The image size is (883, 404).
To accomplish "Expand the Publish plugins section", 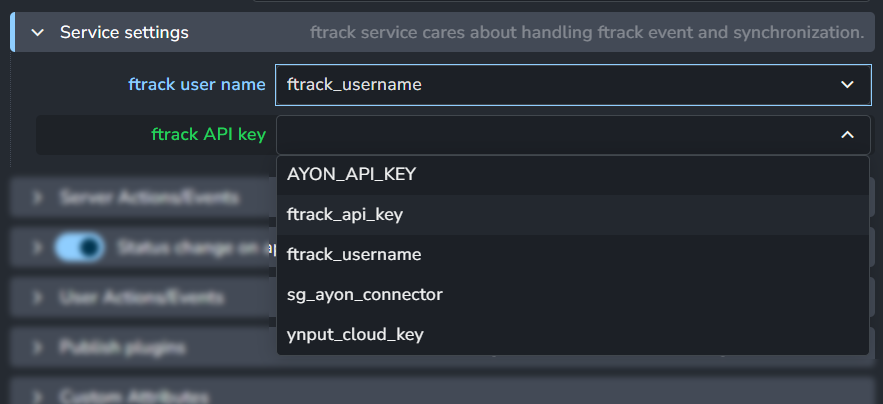I will coord(38,348).
